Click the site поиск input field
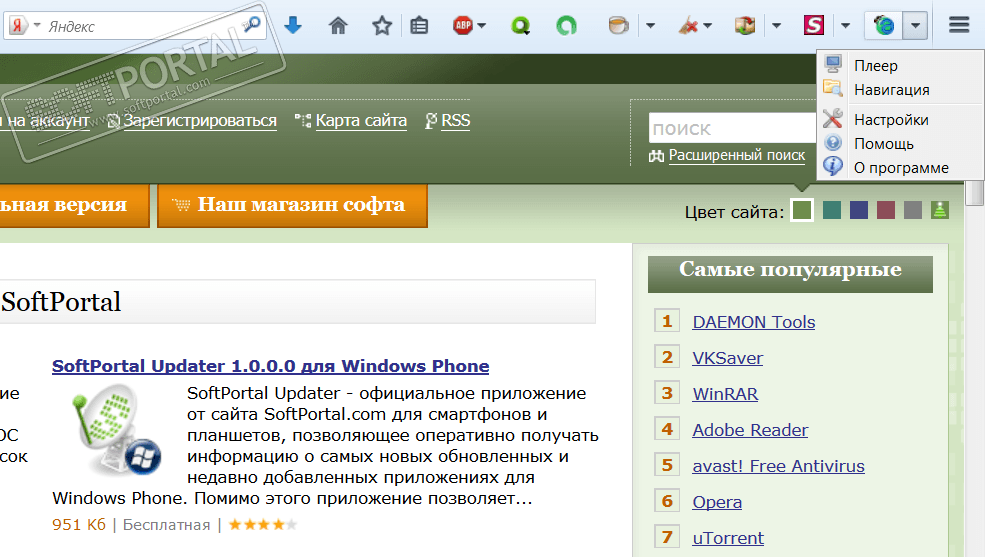This screenshot has height=557, width=985. tap(732, 129)
